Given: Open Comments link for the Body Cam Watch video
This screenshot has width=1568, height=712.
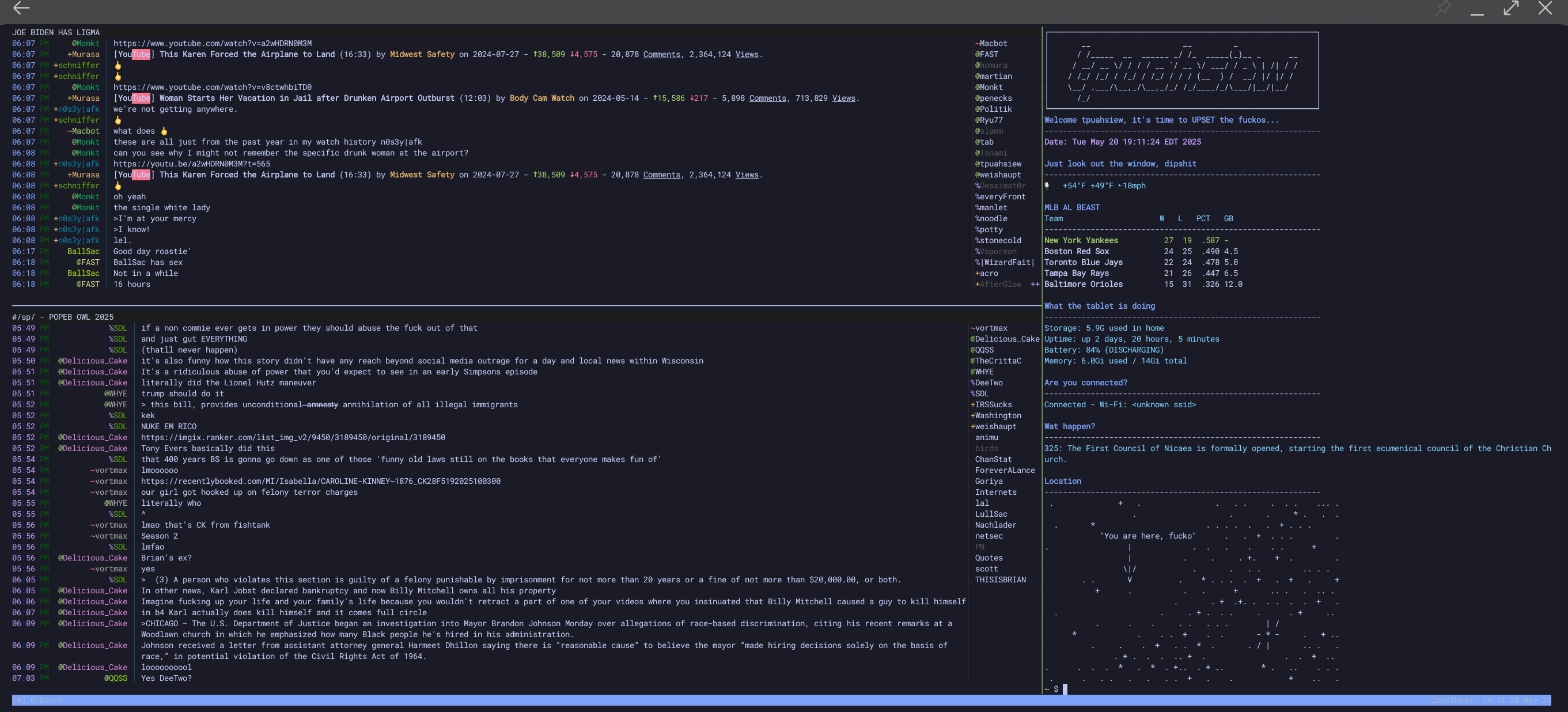Looking at the screenshot, I should [x=767, y=98].
